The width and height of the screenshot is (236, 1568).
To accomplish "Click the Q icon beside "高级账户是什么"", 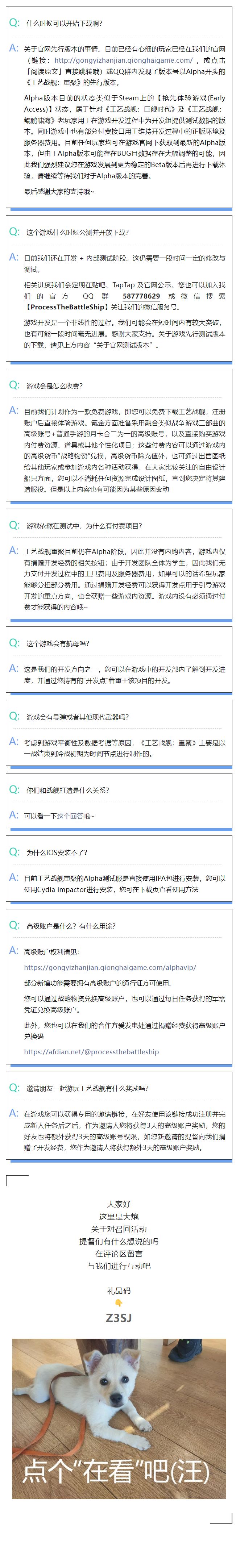I will tap(14, 925).
